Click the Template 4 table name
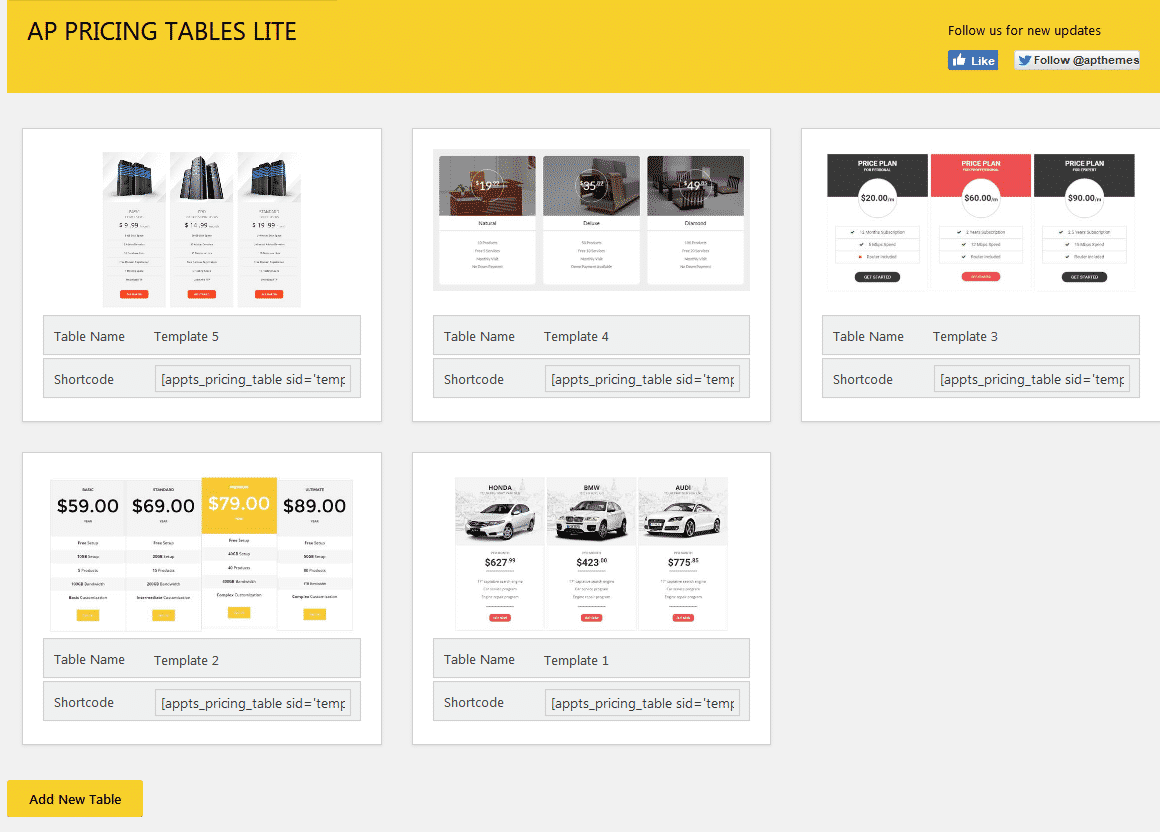 (576, 336)
